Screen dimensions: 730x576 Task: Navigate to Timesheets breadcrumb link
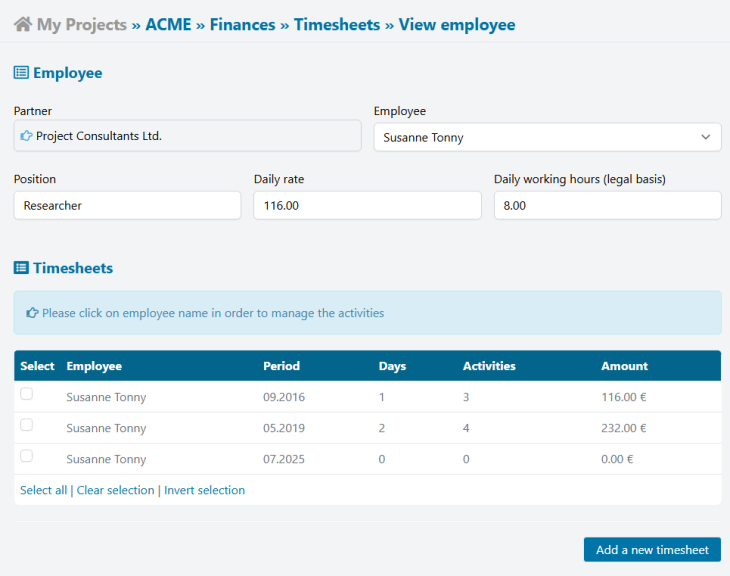click(337, 25)
